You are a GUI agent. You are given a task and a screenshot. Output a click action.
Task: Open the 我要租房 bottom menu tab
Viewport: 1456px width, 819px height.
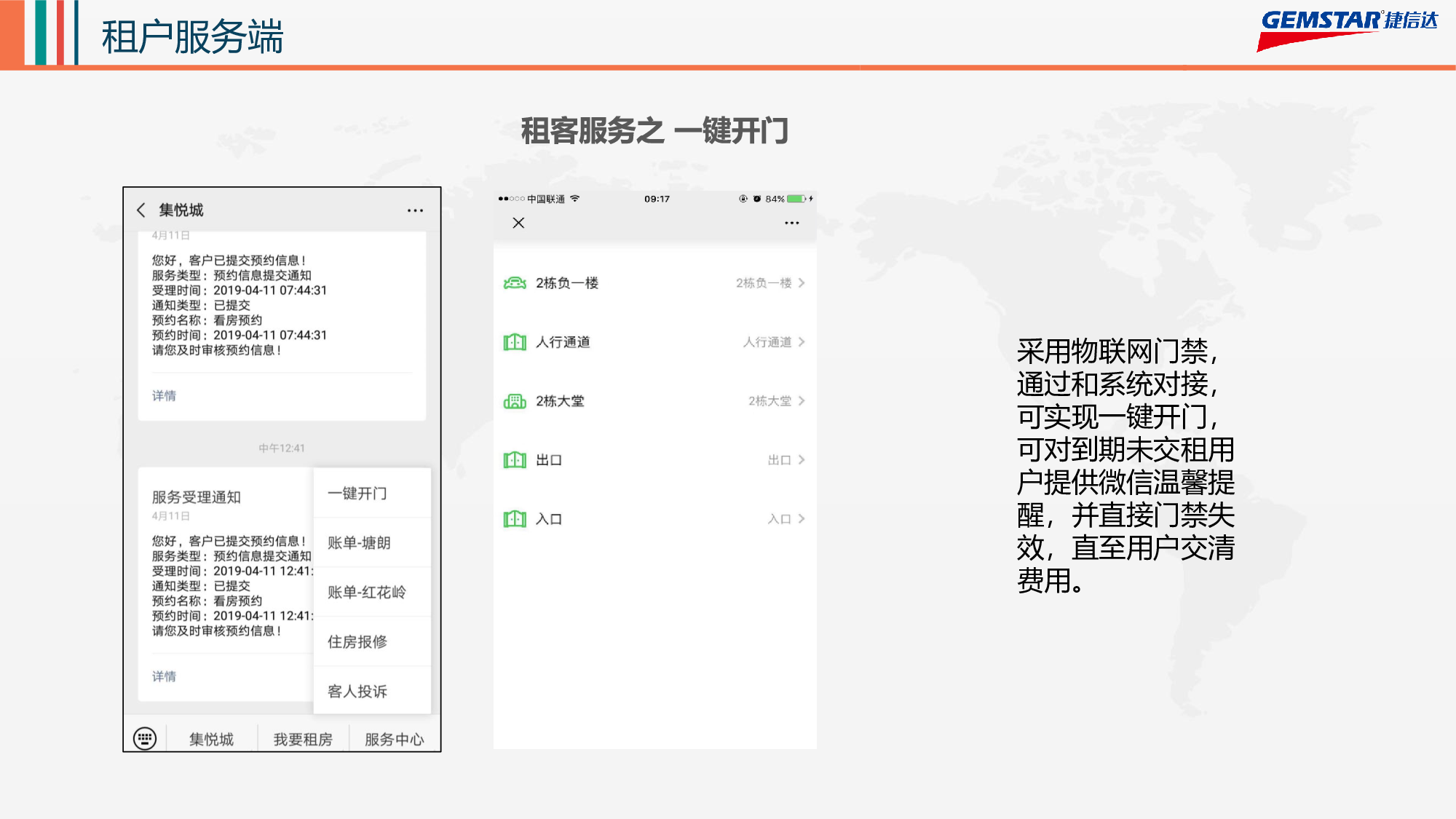pos(303,740)
